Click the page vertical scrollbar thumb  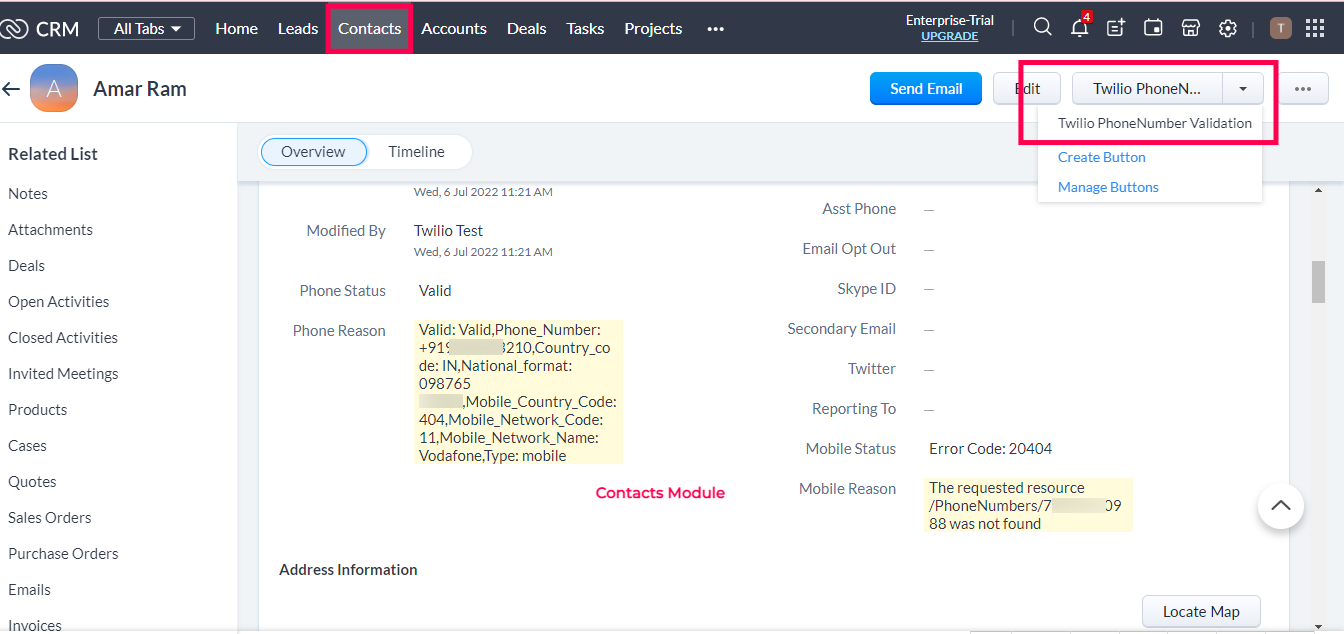[x=1319, y=281]
